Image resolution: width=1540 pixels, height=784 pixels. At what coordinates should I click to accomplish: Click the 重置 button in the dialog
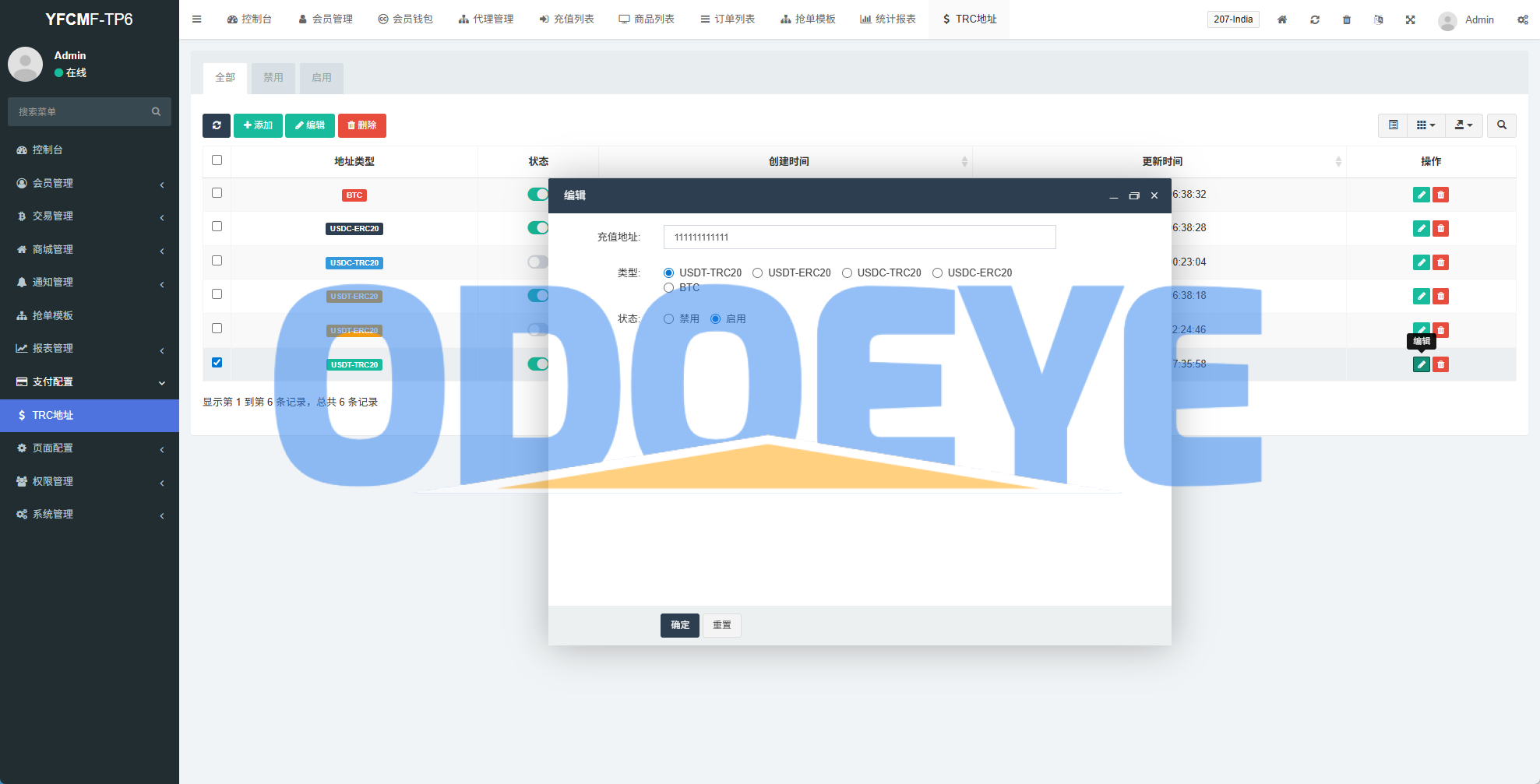click(x=721, y=625)
